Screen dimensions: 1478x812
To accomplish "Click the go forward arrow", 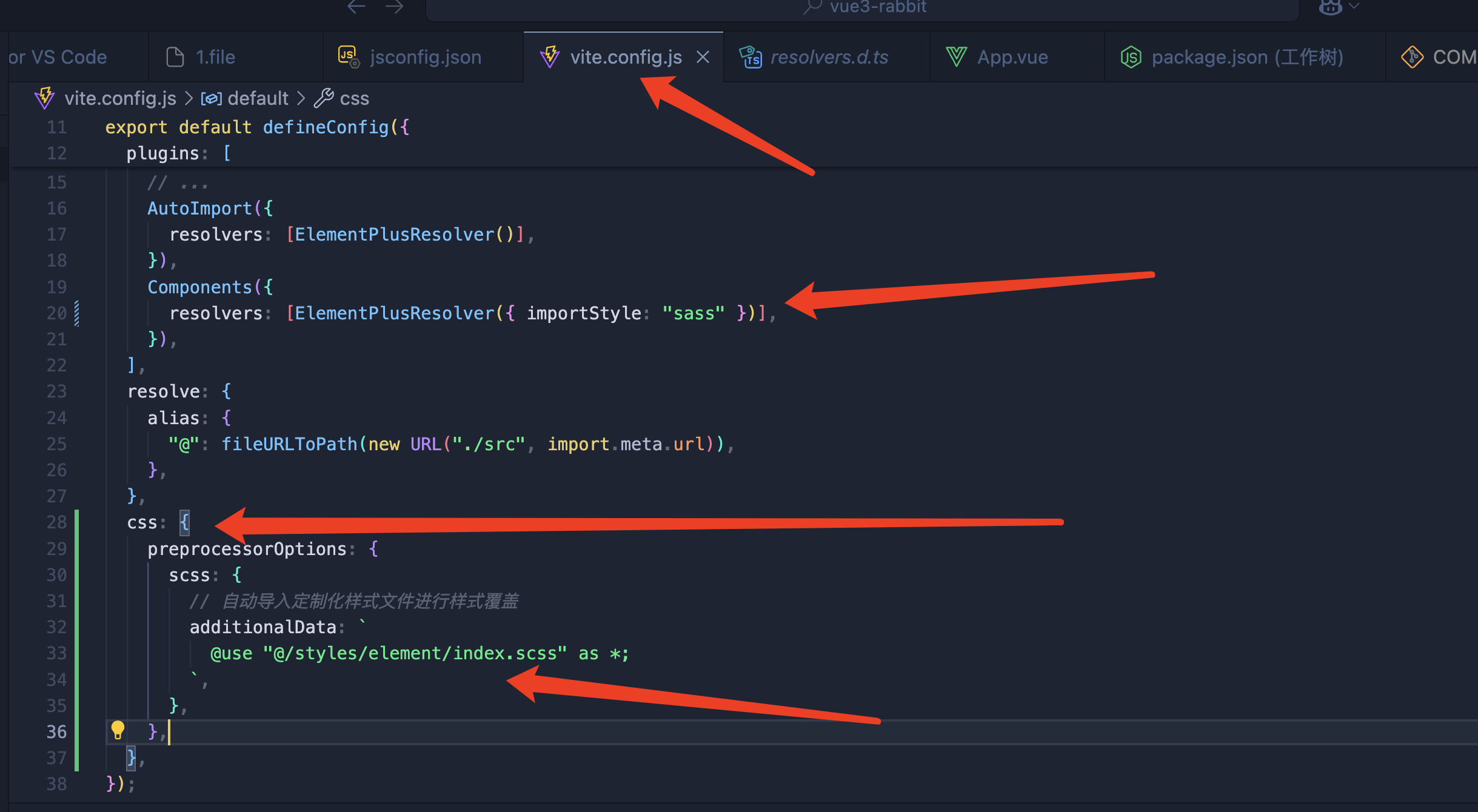I will coord(394,7).
